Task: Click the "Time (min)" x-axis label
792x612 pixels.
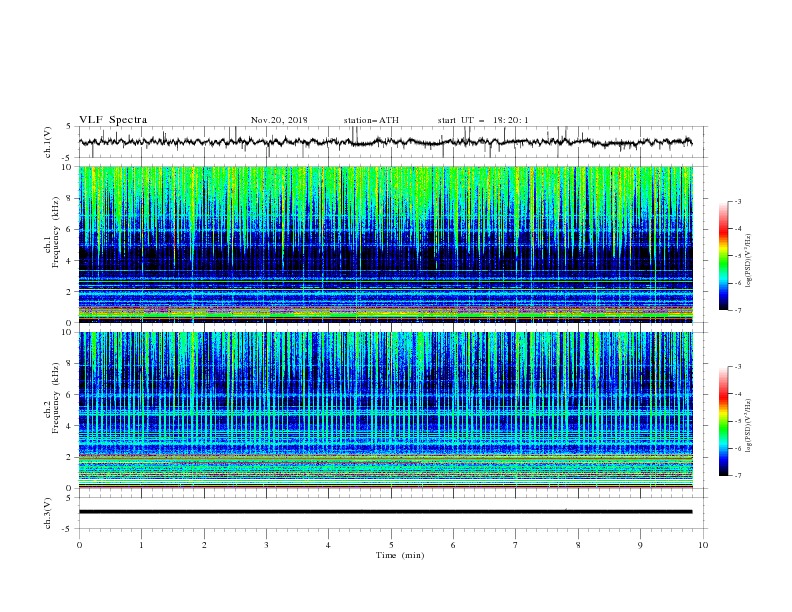Action: (x=400, y=555)
